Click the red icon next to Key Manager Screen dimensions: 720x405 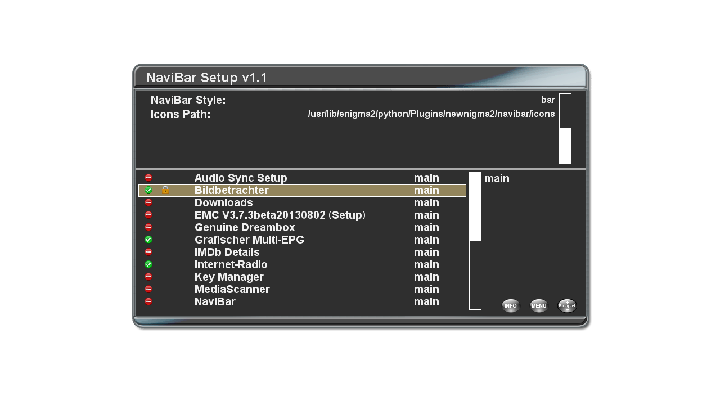coord(148,277)
